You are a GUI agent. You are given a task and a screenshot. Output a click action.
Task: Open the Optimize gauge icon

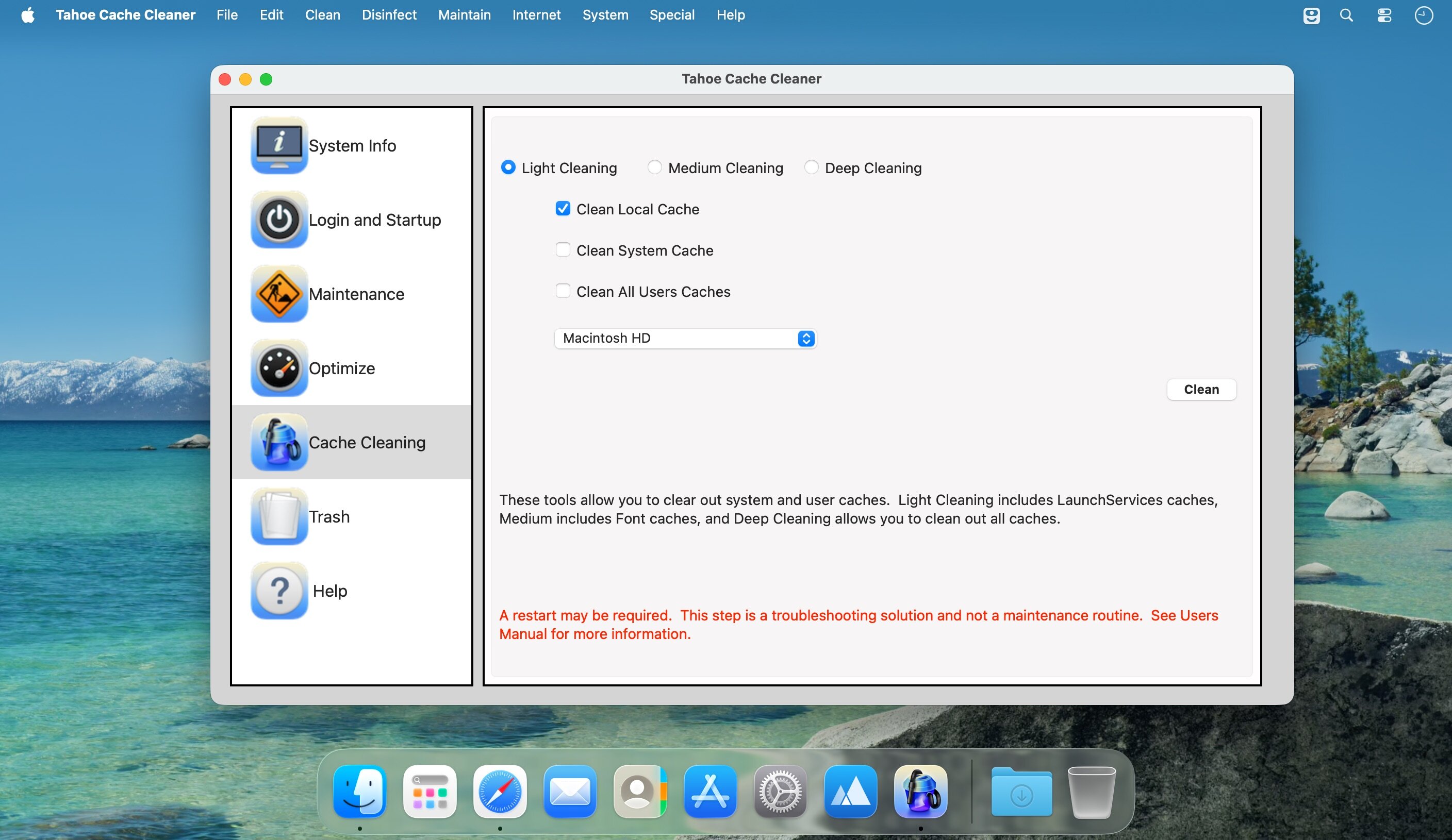point(279,368)
